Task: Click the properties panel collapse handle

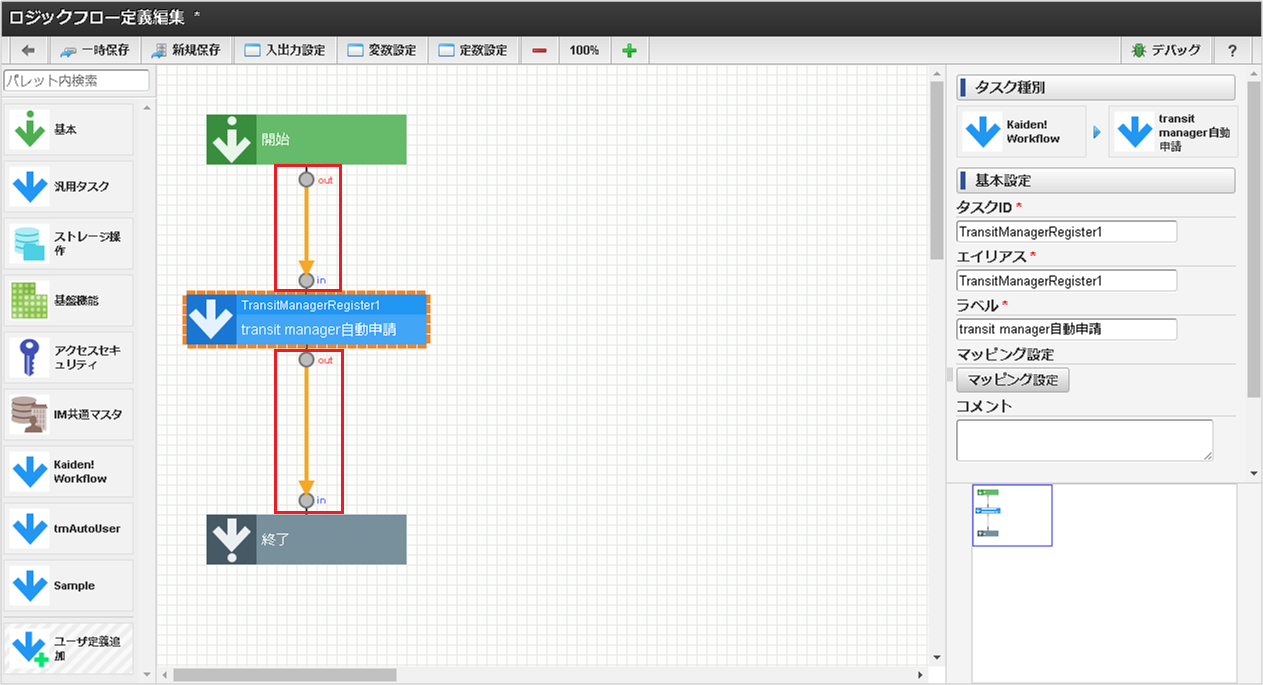Action: point(950,375)
